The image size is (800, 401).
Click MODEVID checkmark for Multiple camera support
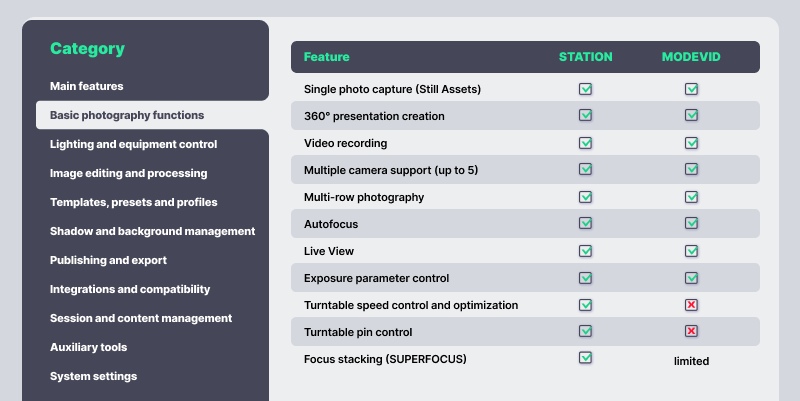pos(691,170)
